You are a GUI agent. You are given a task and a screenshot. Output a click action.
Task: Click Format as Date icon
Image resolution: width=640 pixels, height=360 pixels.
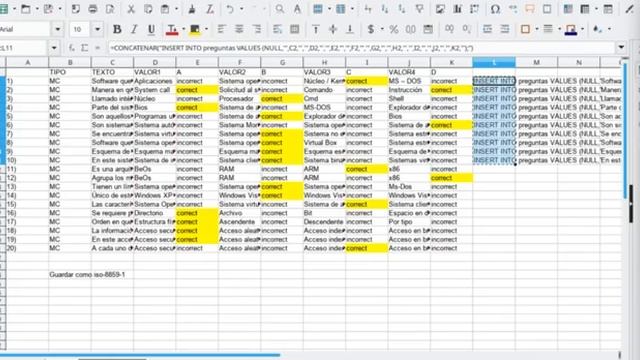tap(428, 29)
